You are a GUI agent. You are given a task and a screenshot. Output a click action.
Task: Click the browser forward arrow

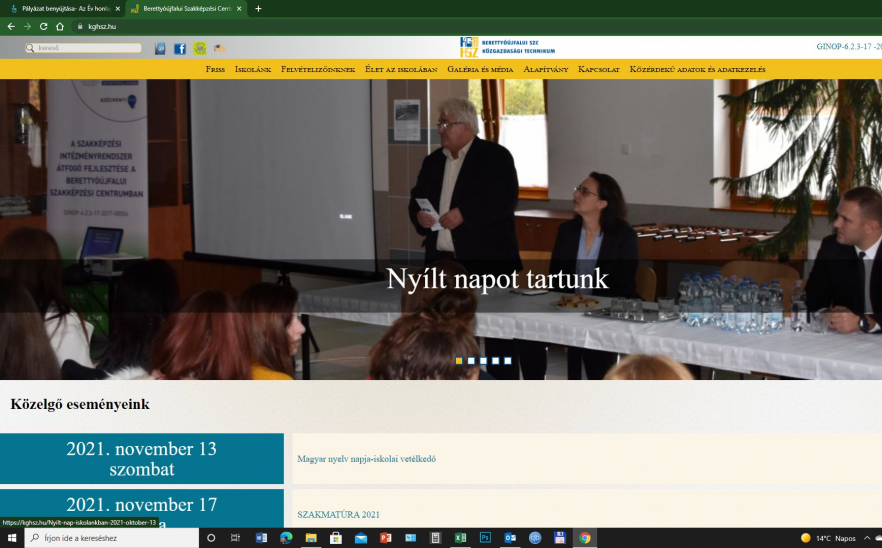tap(27, 26)
